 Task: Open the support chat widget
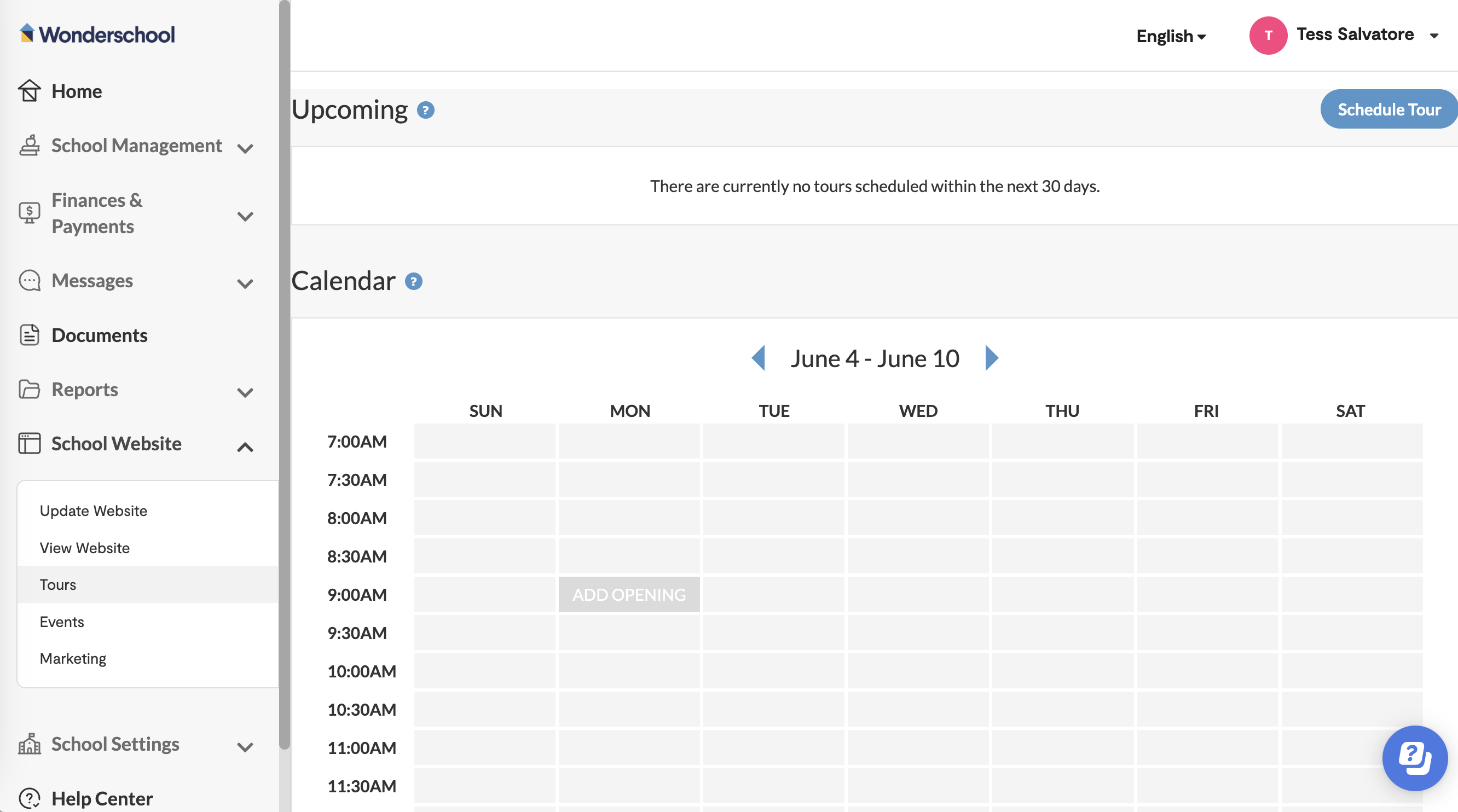click(1415, 758)
